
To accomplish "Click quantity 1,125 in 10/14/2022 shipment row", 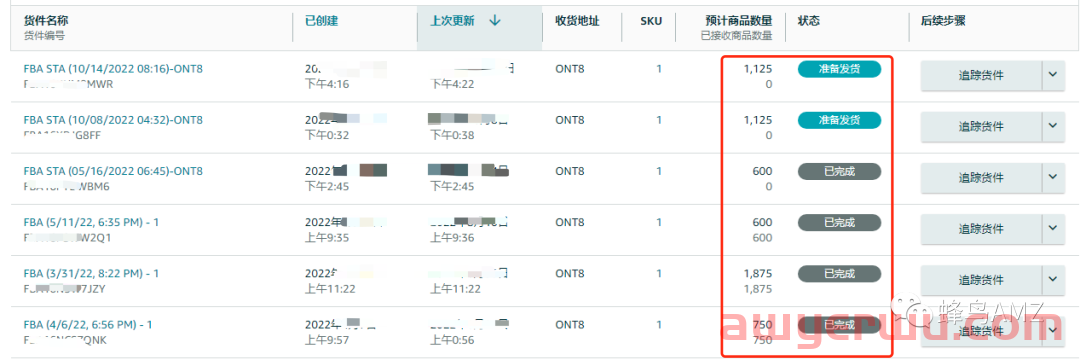I will 758,69.
